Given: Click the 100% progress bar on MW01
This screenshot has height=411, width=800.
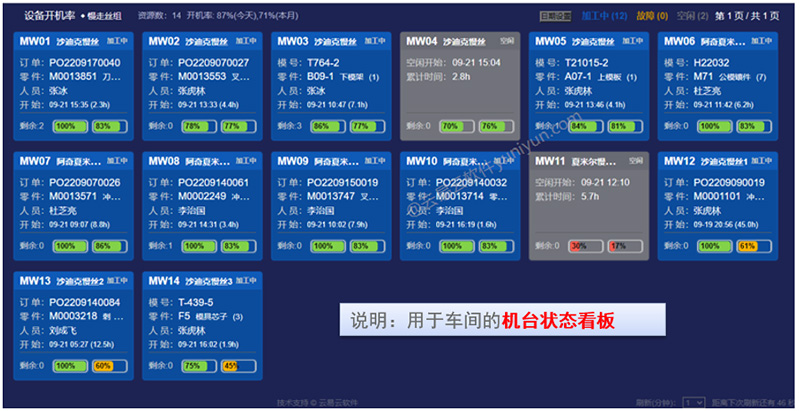Looking at the screenshot, I should coord(68,126).
